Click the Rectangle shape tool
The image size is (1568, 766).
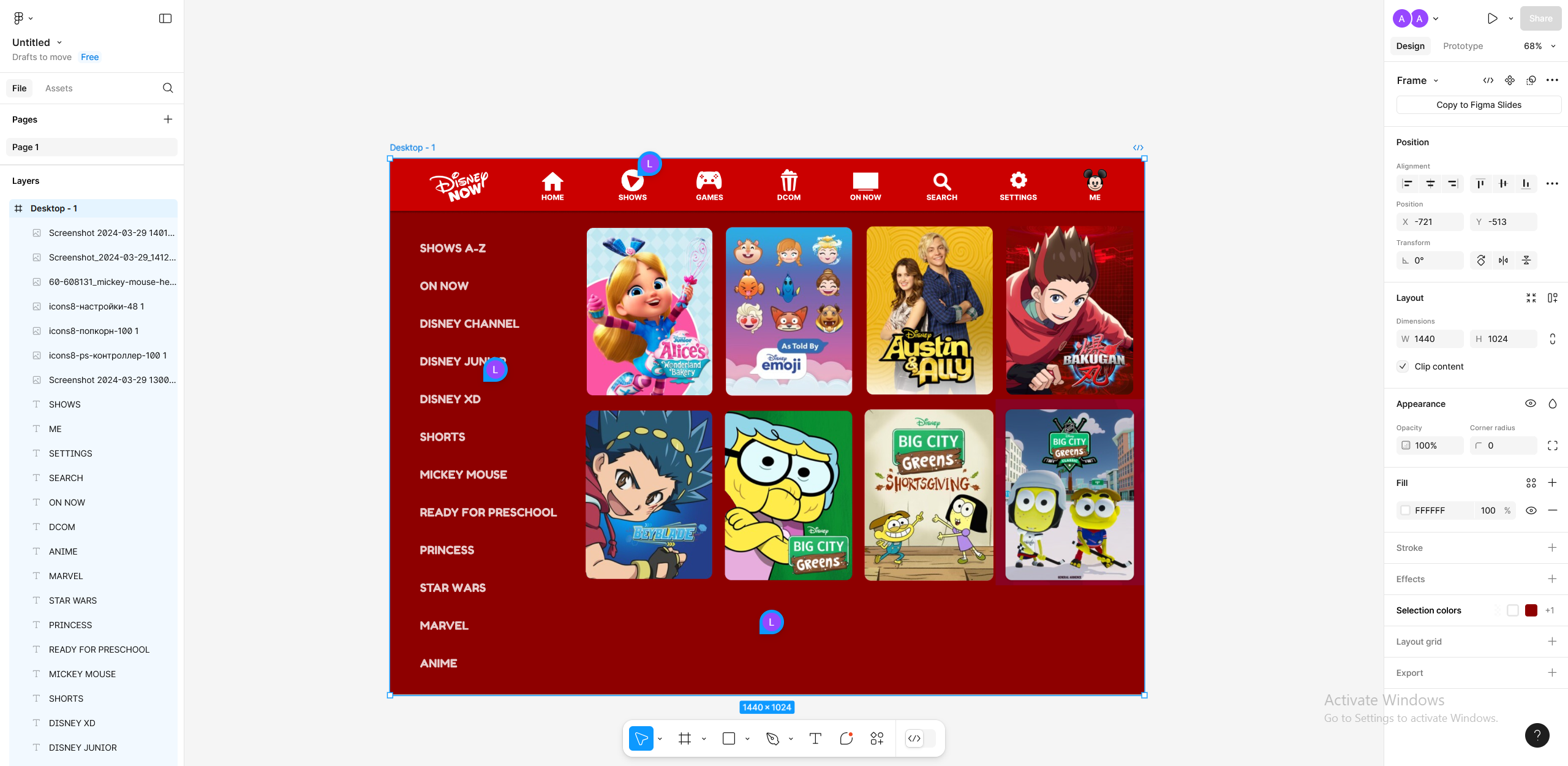728,738
